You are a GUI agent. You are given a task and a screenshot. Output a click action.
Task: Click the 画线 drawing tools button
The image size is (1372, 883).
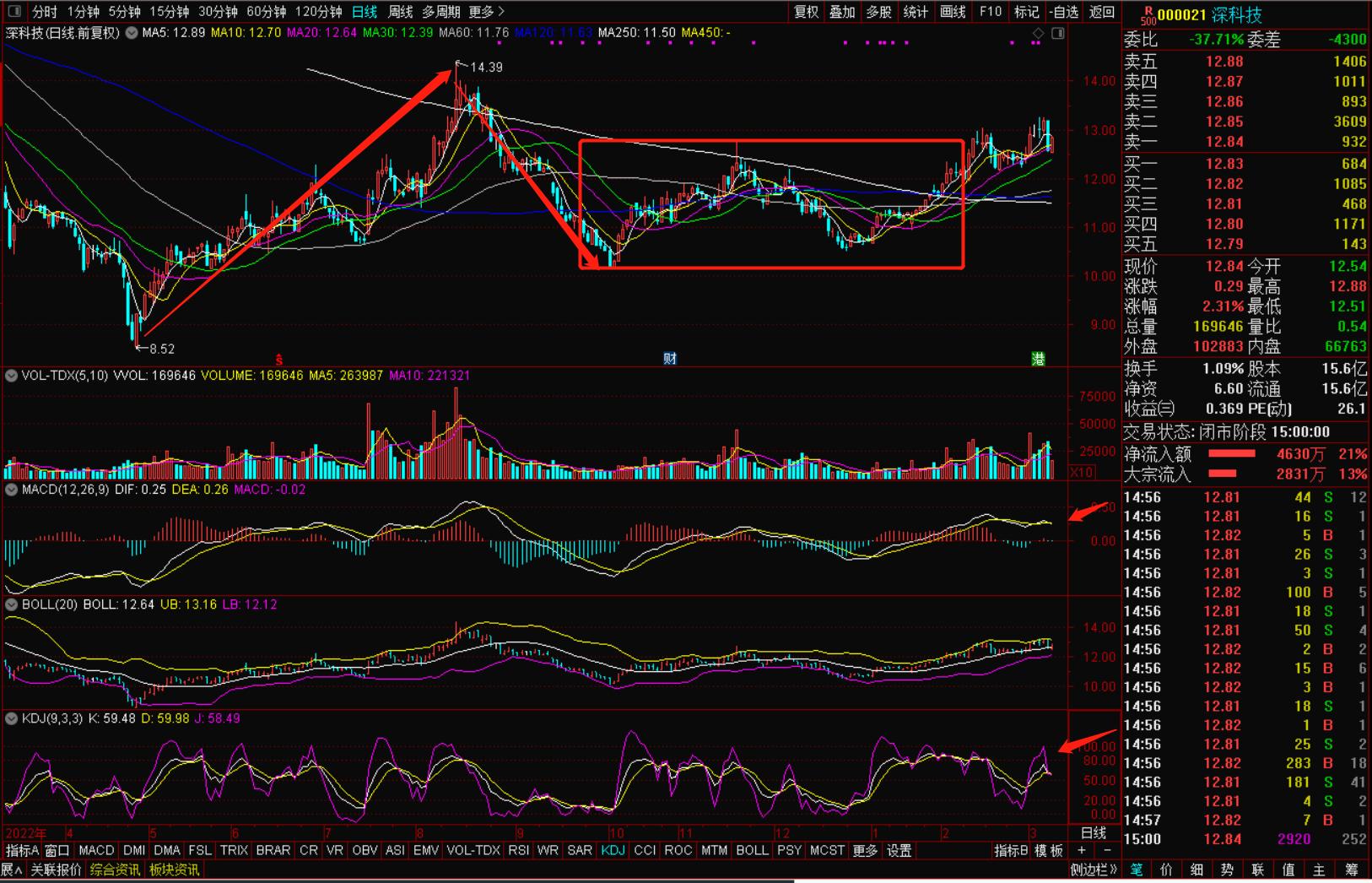click(953, 12)
